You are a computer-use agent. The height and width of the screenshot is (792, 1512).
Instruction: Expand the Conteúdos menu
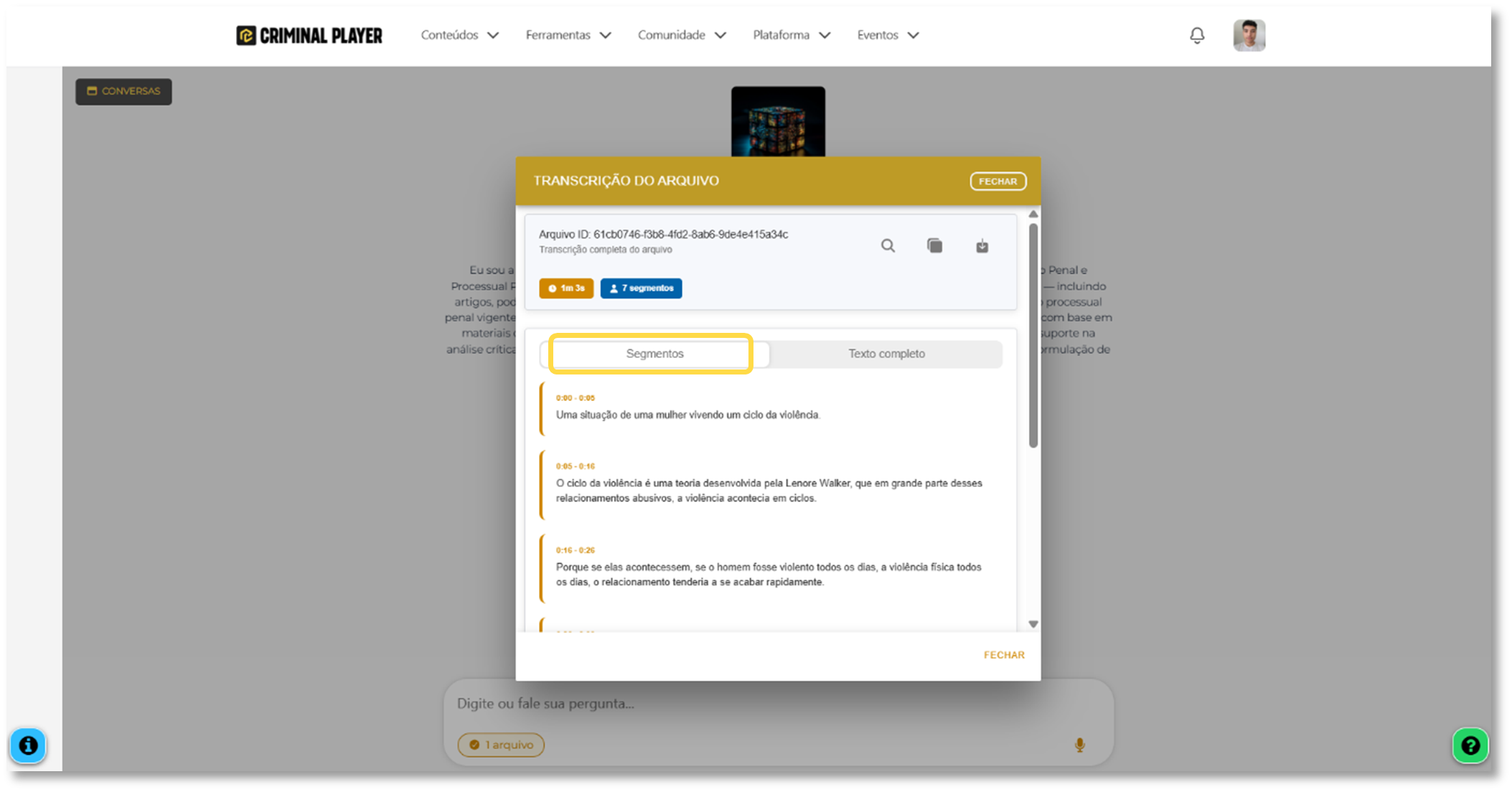click(459, 34)
